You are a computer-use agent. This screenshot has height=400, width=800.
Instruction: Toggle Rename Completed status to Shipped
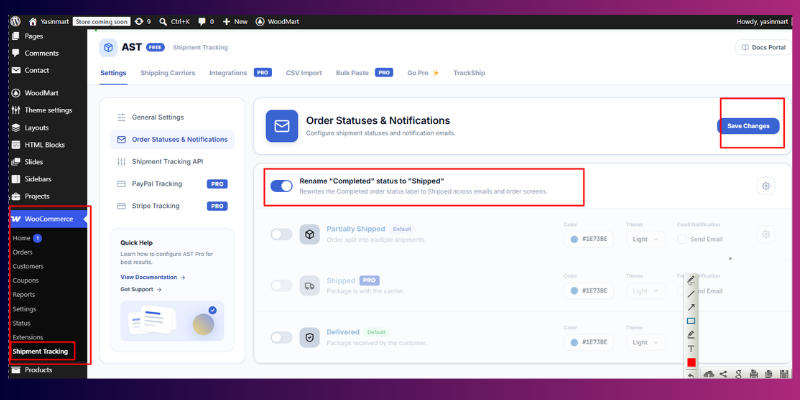pos(281,186)
